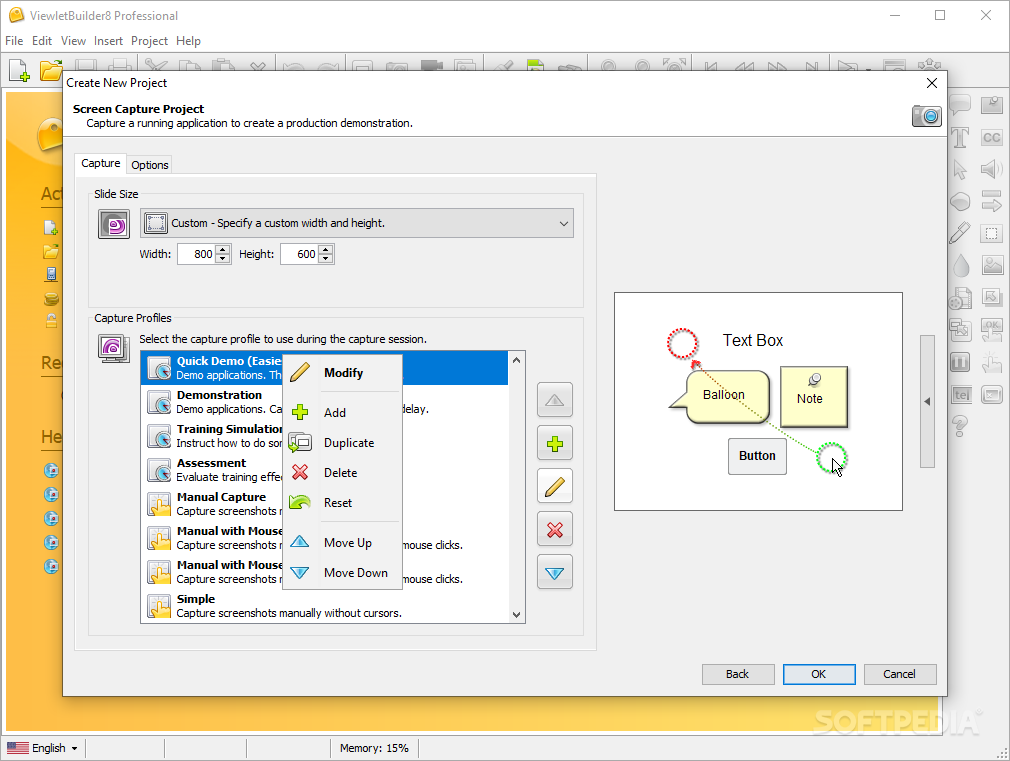
Task: Click the pause icon in right sidebar
Action: [960, 361]
